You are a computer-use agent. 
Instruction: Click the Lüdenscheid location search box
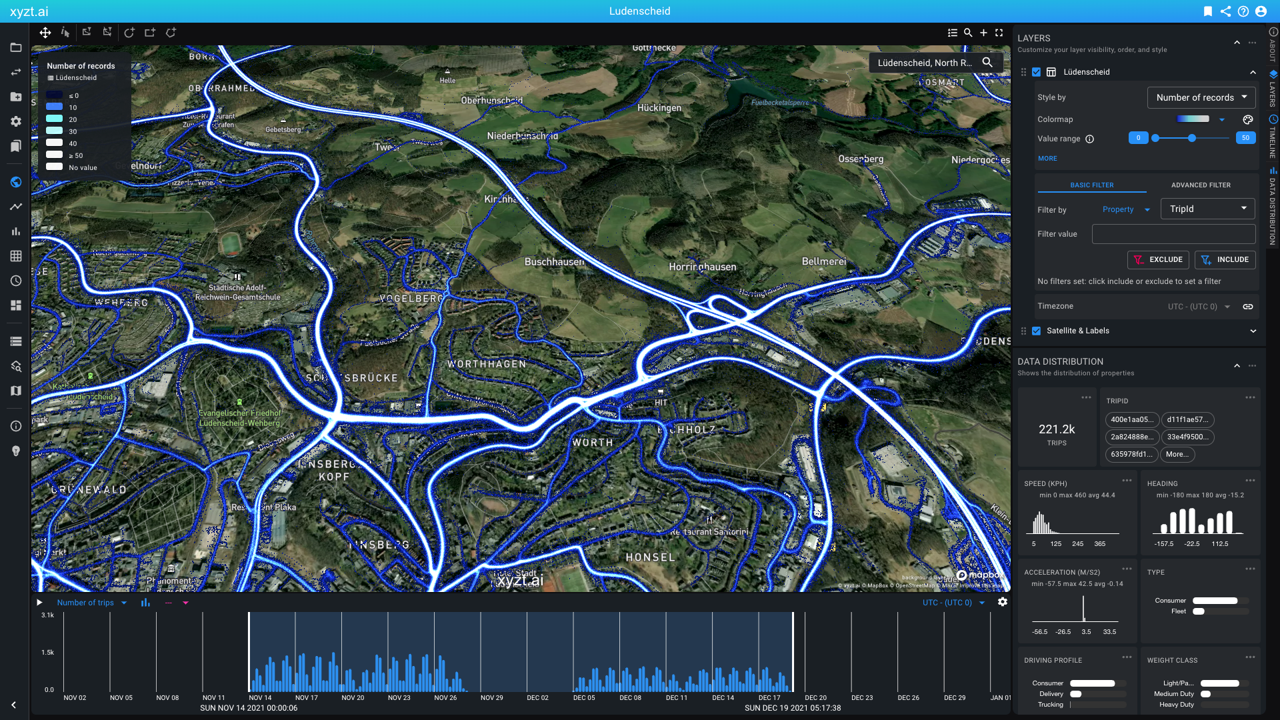(936, 62)
